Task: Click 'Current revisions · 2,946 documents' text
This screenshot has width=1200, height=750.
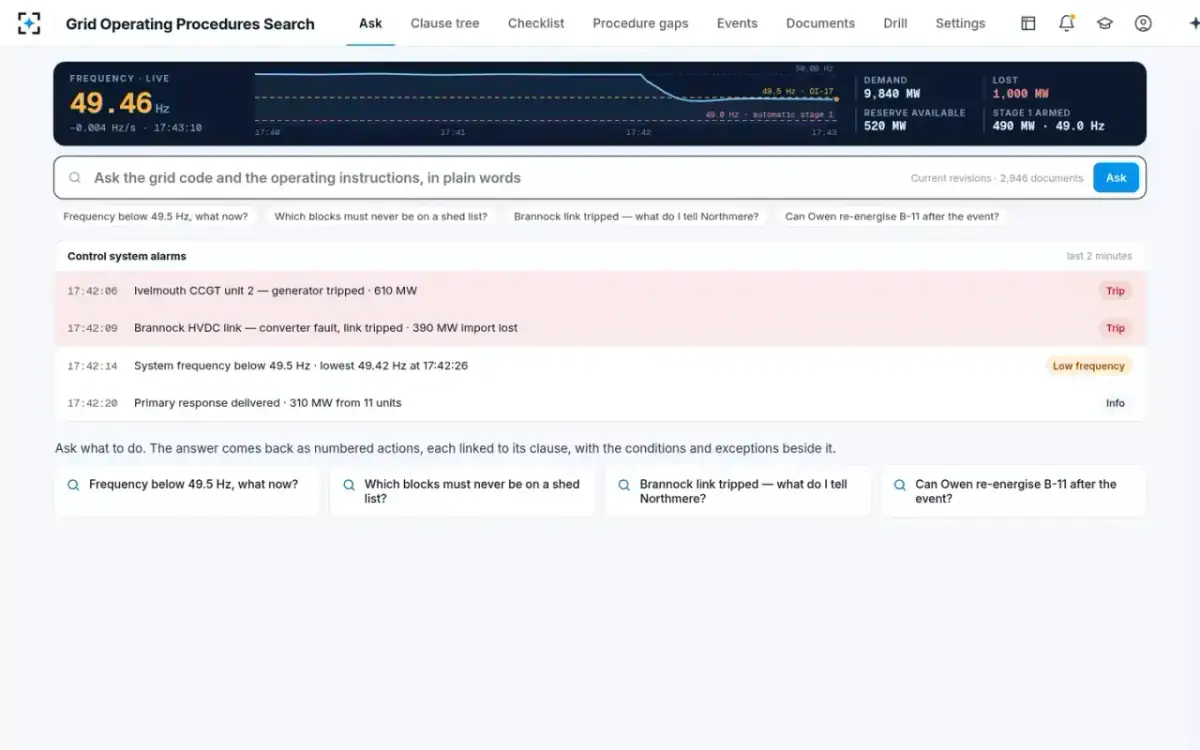Action: (x=996, y=178)
